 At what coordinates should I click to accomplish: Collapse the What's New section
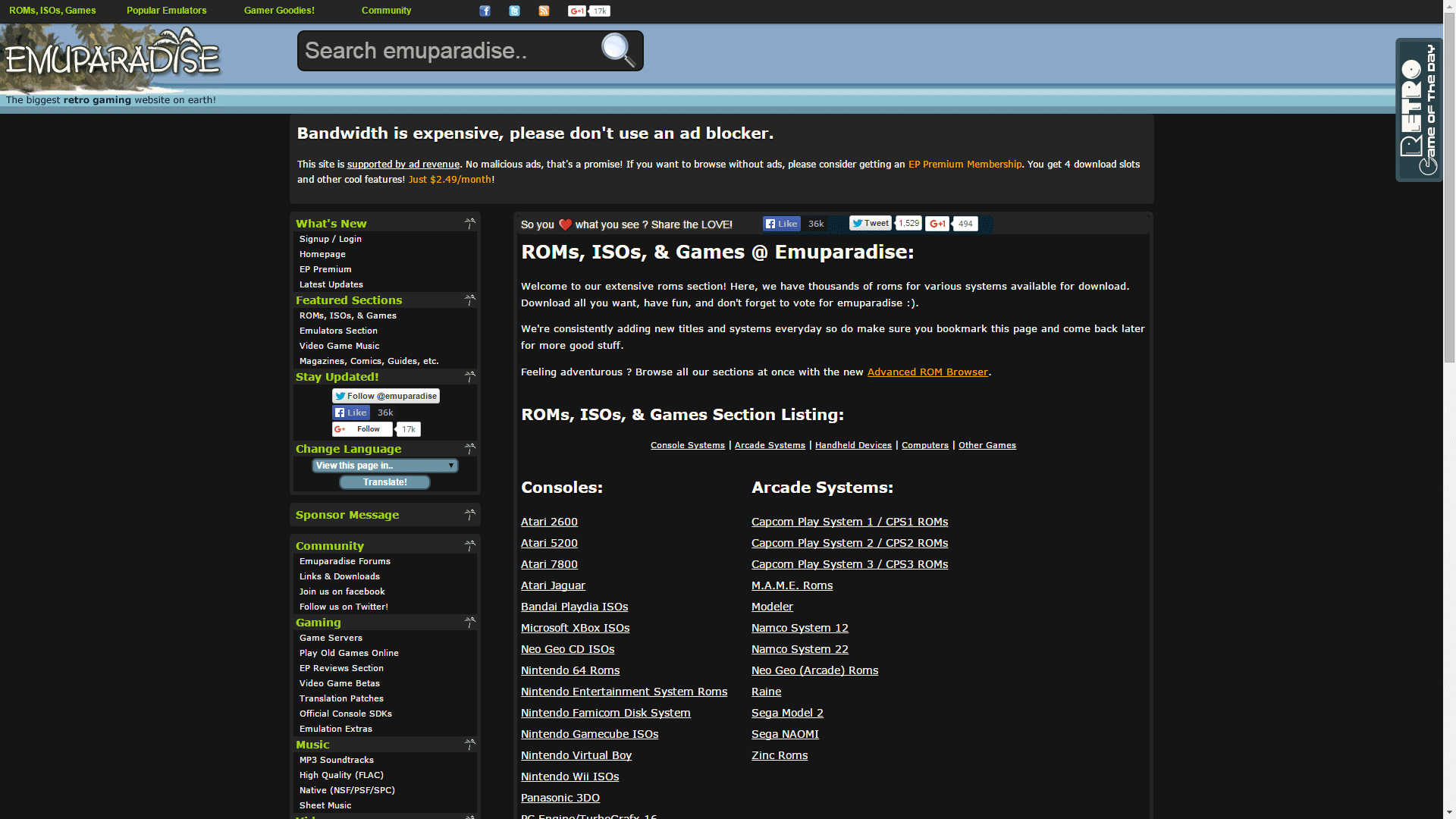tap(469, 223)
